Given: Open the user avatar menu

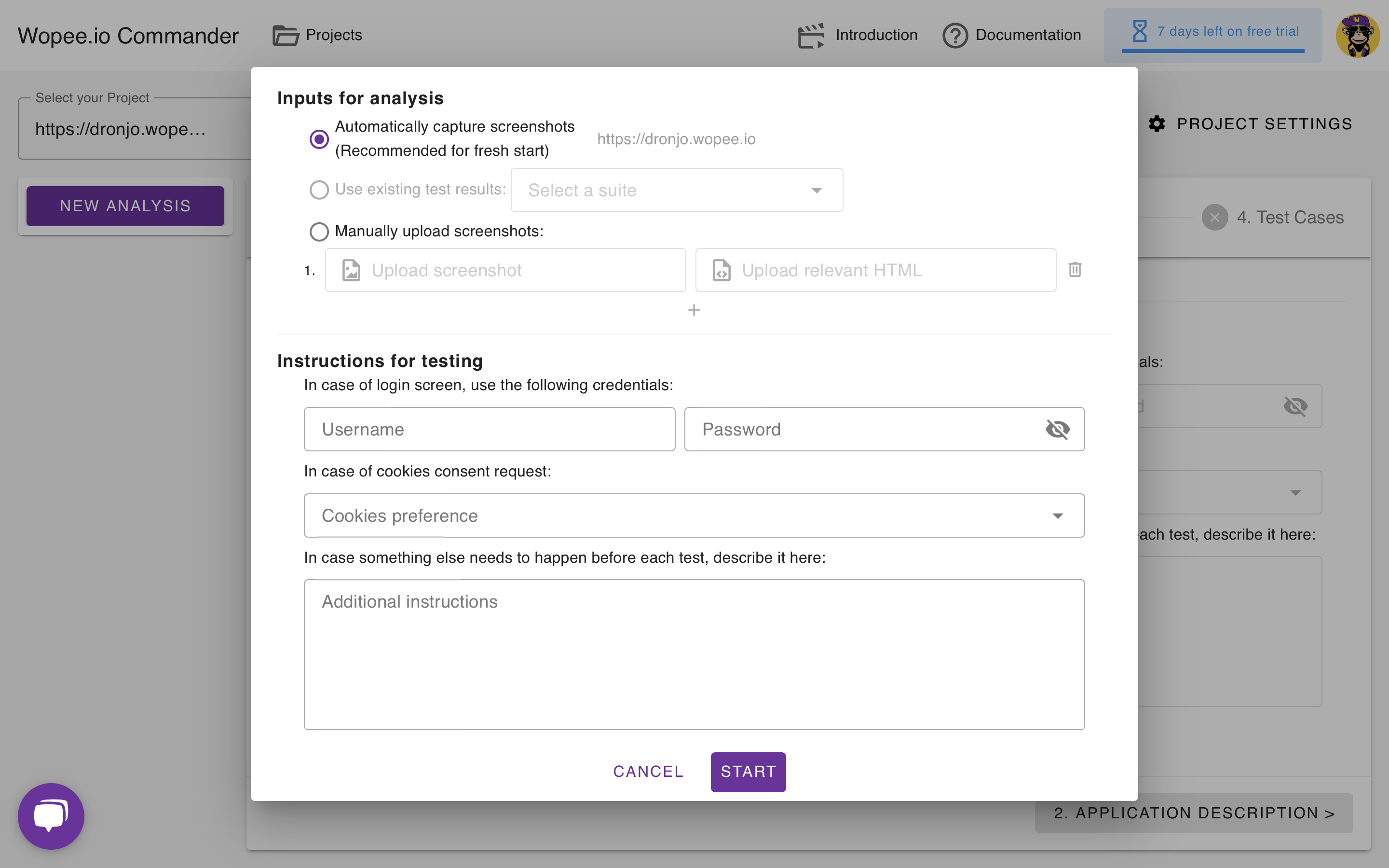Looking at the screenshot, I should click(x=1358, y=35).
